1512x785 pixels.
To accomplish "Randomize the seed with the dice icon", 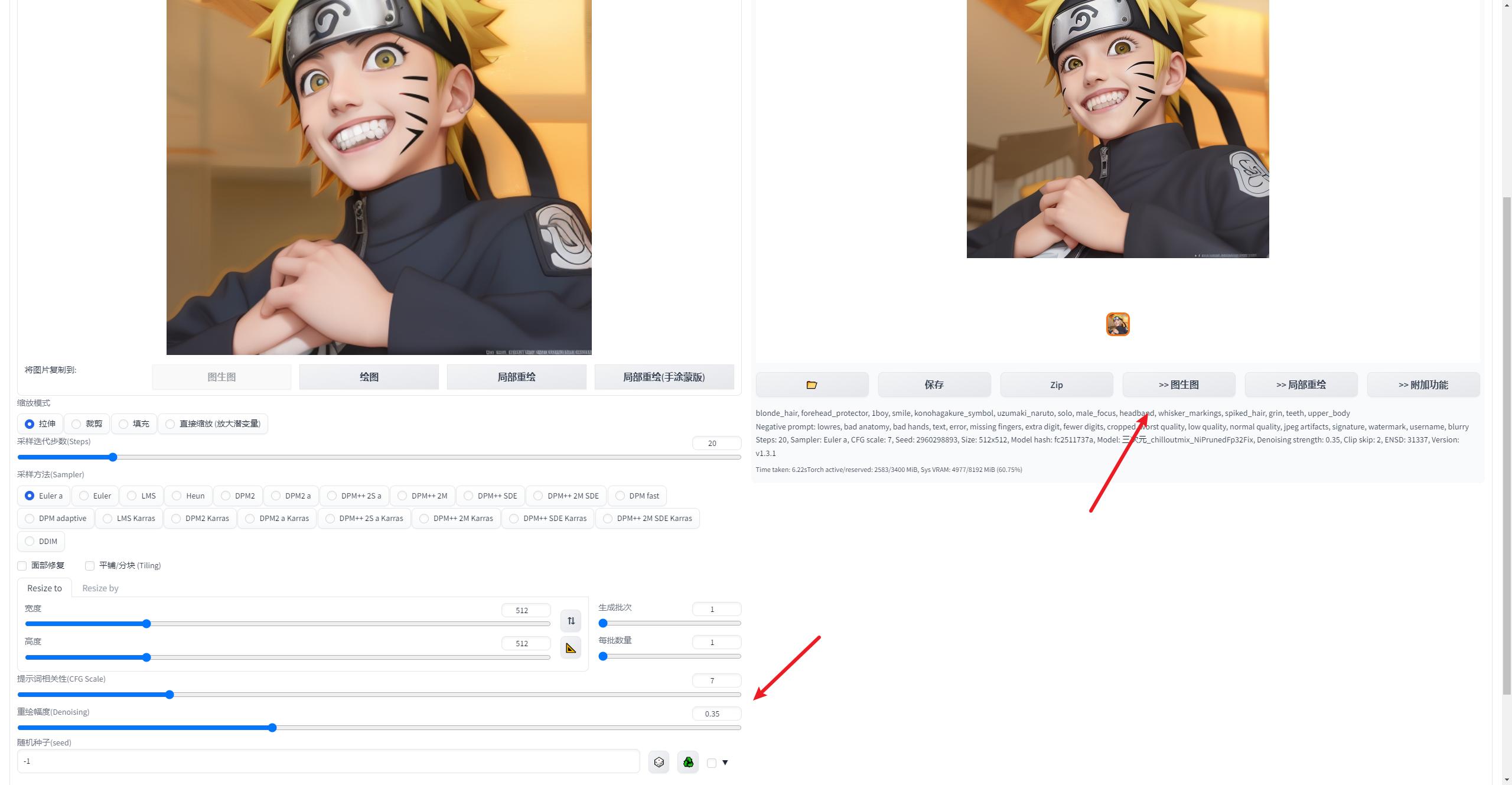I will pos(658,762).
